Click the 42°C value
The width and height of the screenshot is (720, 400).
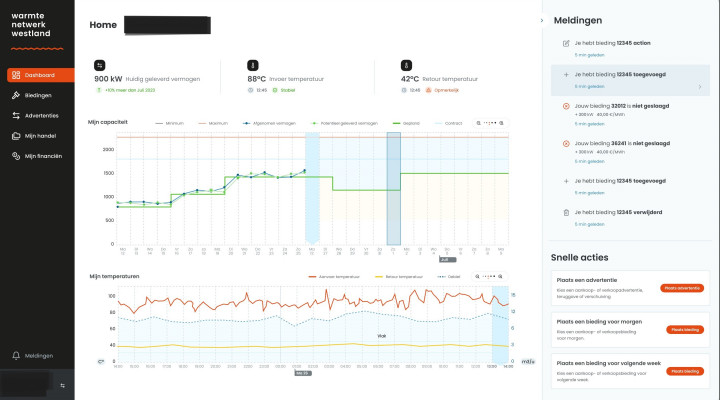coord(410,79)
